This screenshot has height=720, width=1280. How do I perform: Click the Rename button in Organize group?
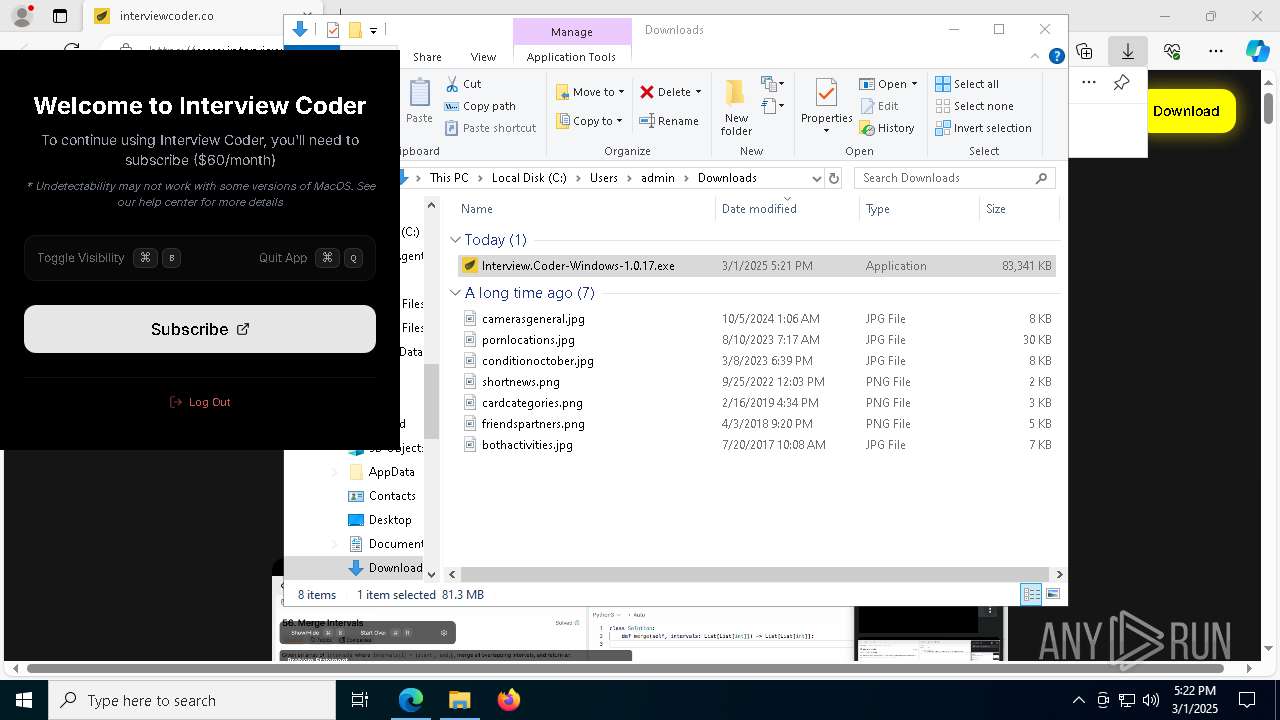point(669,121)
